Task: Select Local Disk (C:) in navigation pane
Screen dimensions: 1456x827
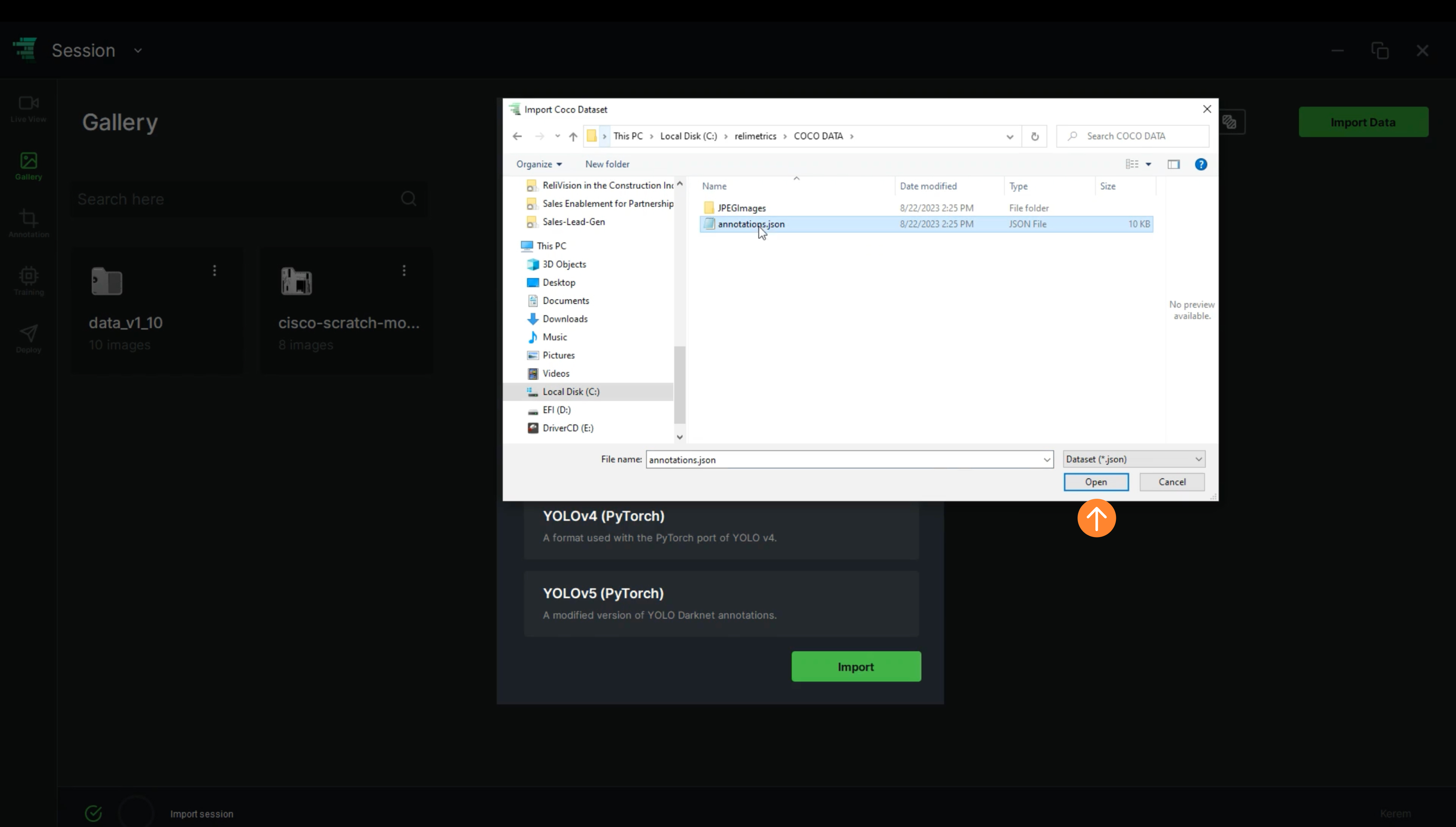Action: click(x=588, y=392)
